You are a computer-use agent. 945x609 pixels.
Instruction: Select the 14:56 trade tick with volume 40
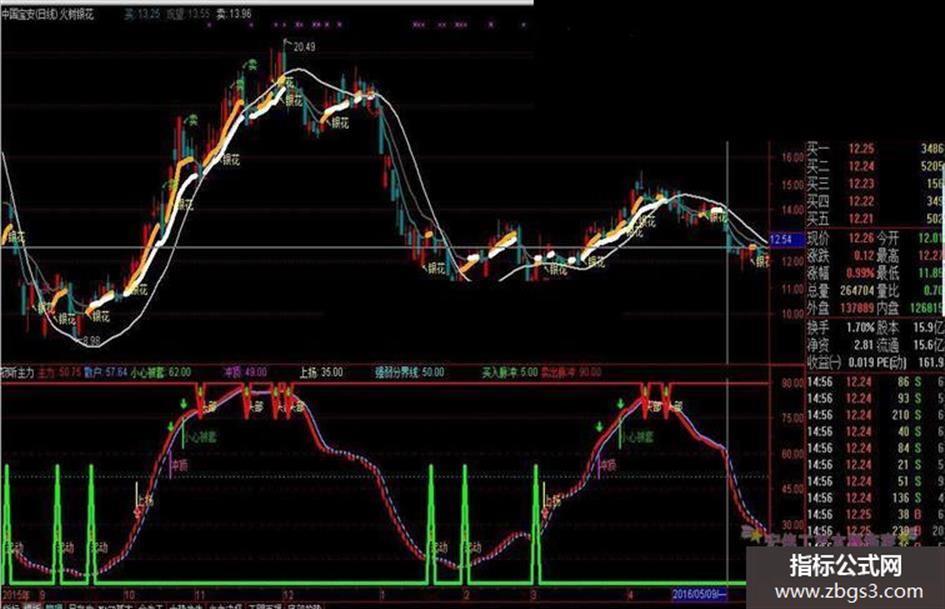(876, 432)
